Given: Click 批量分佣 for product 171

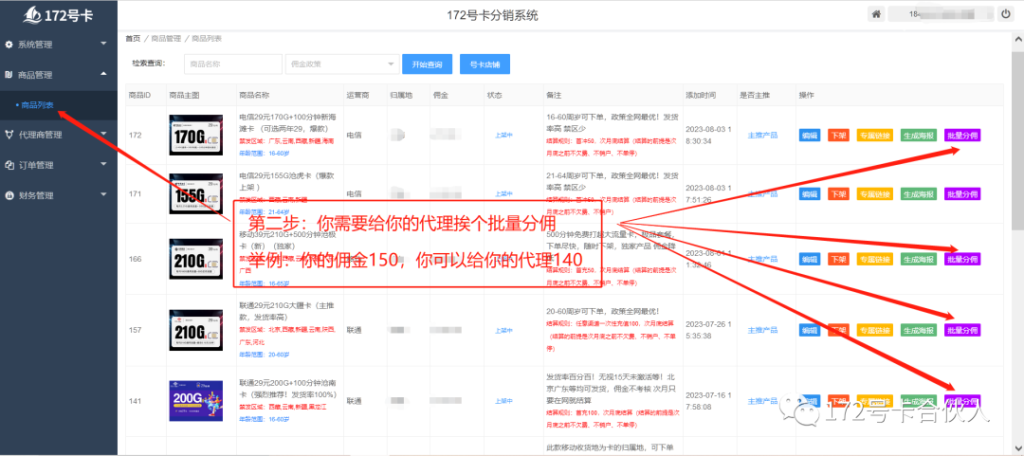Looking at the screenshot, I should tap(963, 194).
